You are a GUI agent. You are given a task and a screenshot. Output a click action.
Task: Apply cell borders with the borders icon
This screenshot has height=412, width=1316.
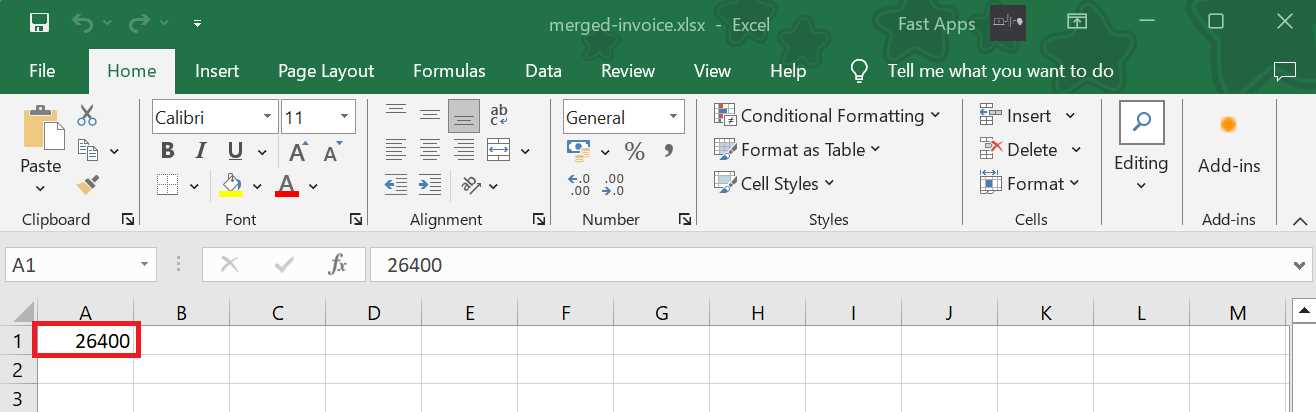(168, 185)
